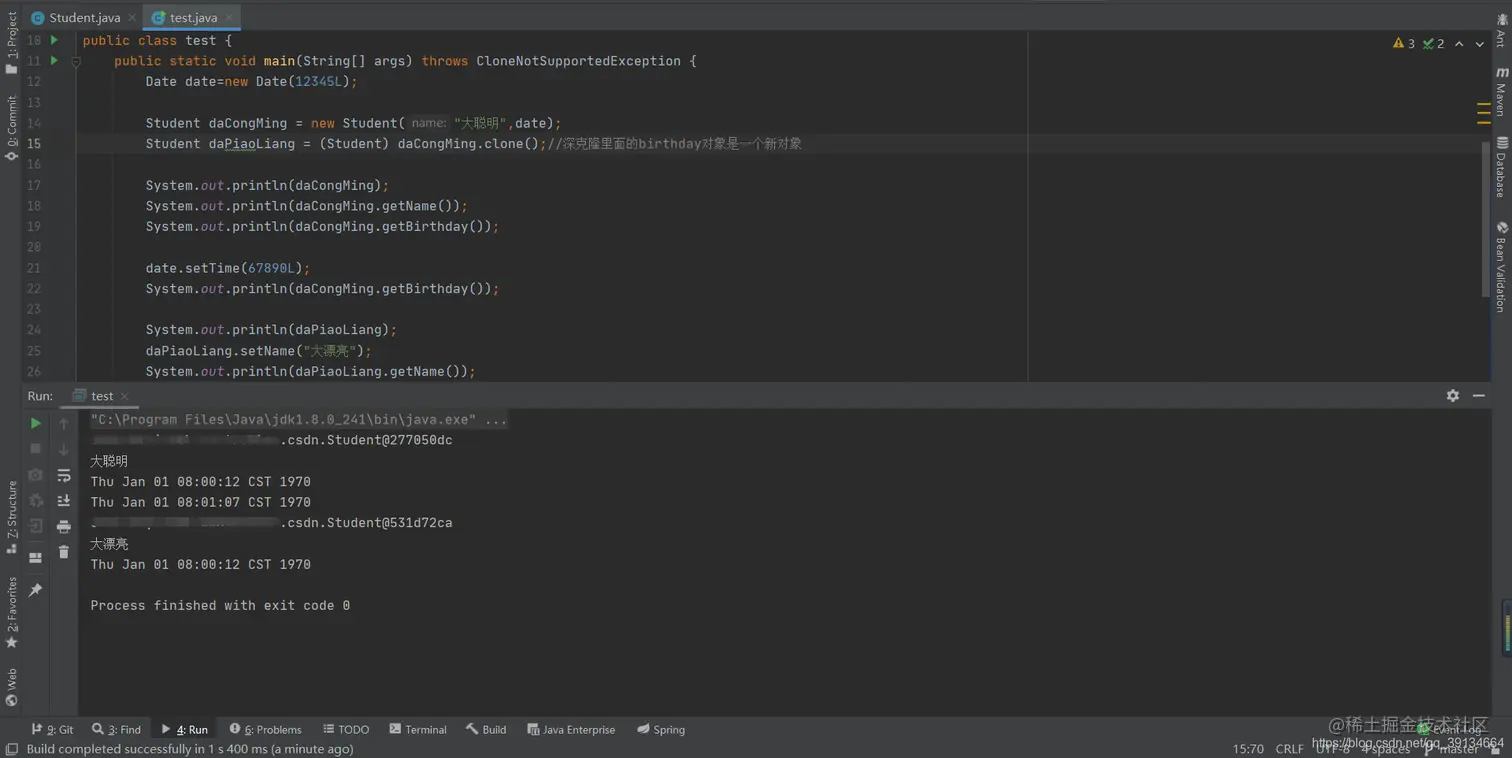The width and height of the screenshot is (1512, 758).
Task: Open 4 spaces indent settings dropdown
Action: tap(1386, 749)
